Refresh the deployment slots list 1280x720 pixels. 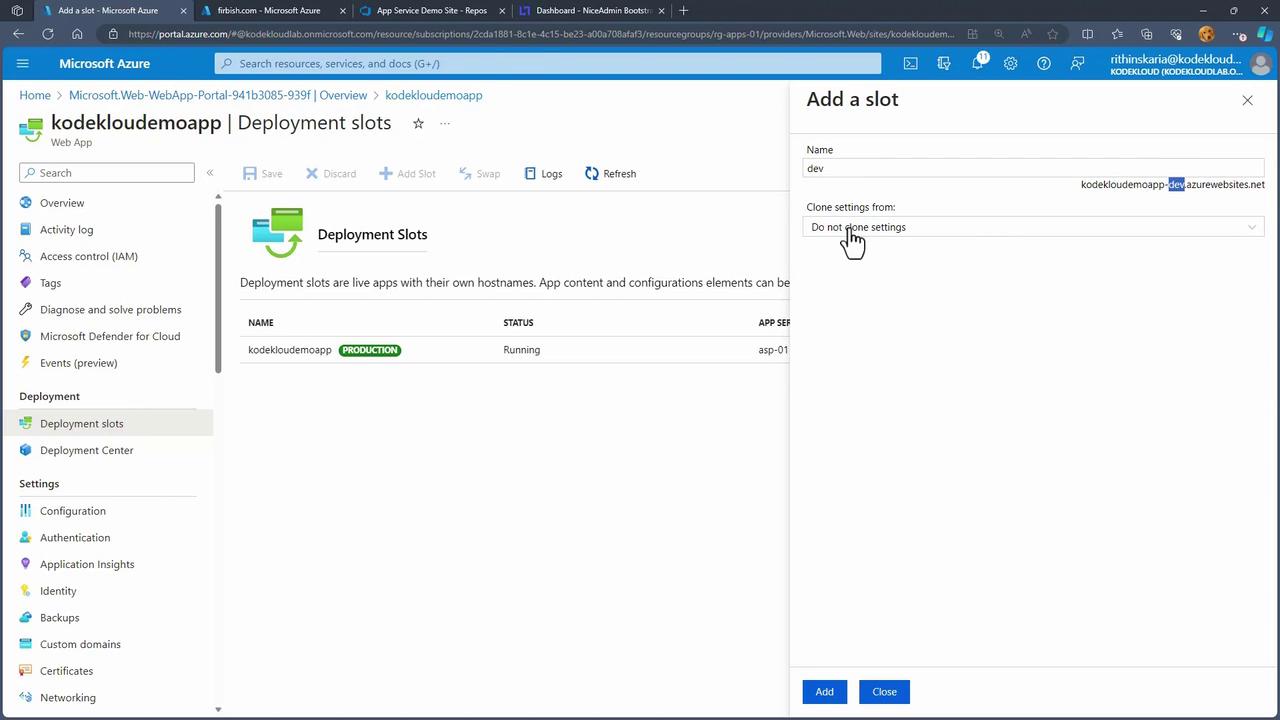[610, 173]
